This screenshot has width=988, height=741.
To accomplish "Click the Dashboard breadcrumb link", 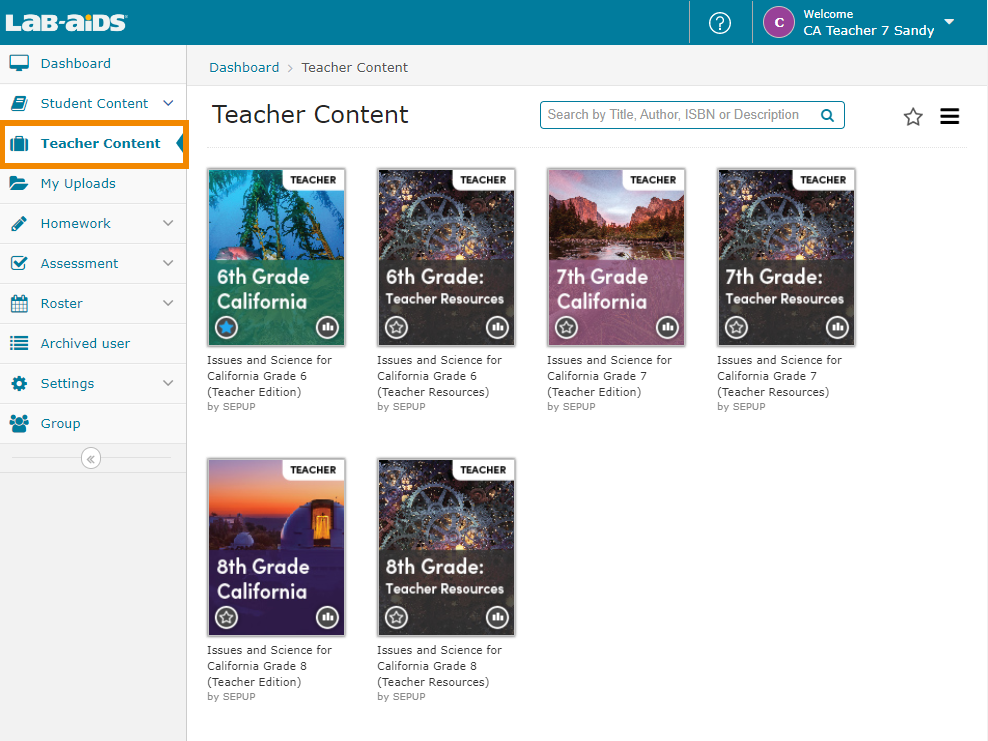I will [244, 67].
